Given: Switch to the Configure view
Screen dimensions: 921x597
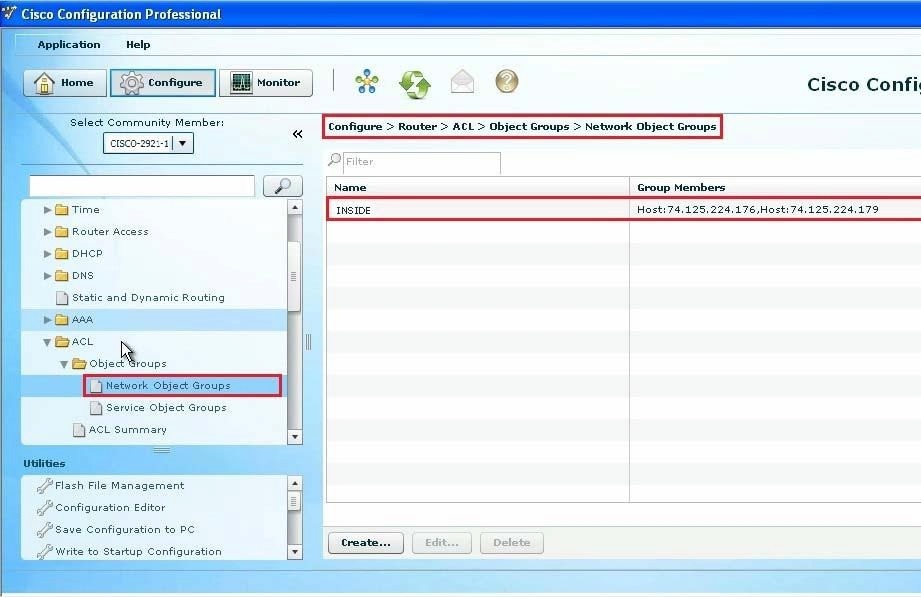Looking at the screenshot, I should [163, 83].
